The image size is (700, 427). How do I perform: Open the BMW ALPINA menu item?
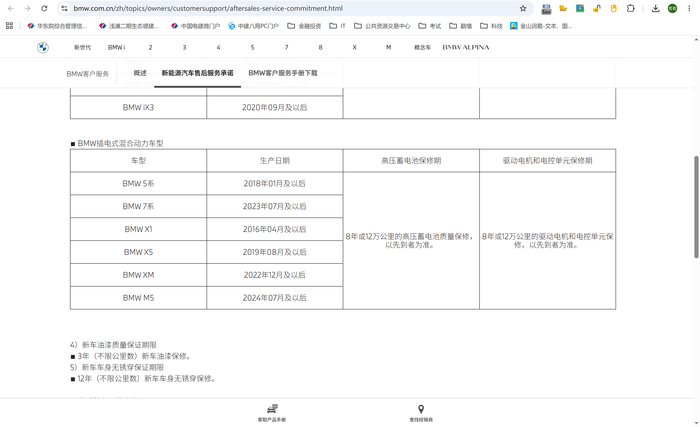point(466,47)
